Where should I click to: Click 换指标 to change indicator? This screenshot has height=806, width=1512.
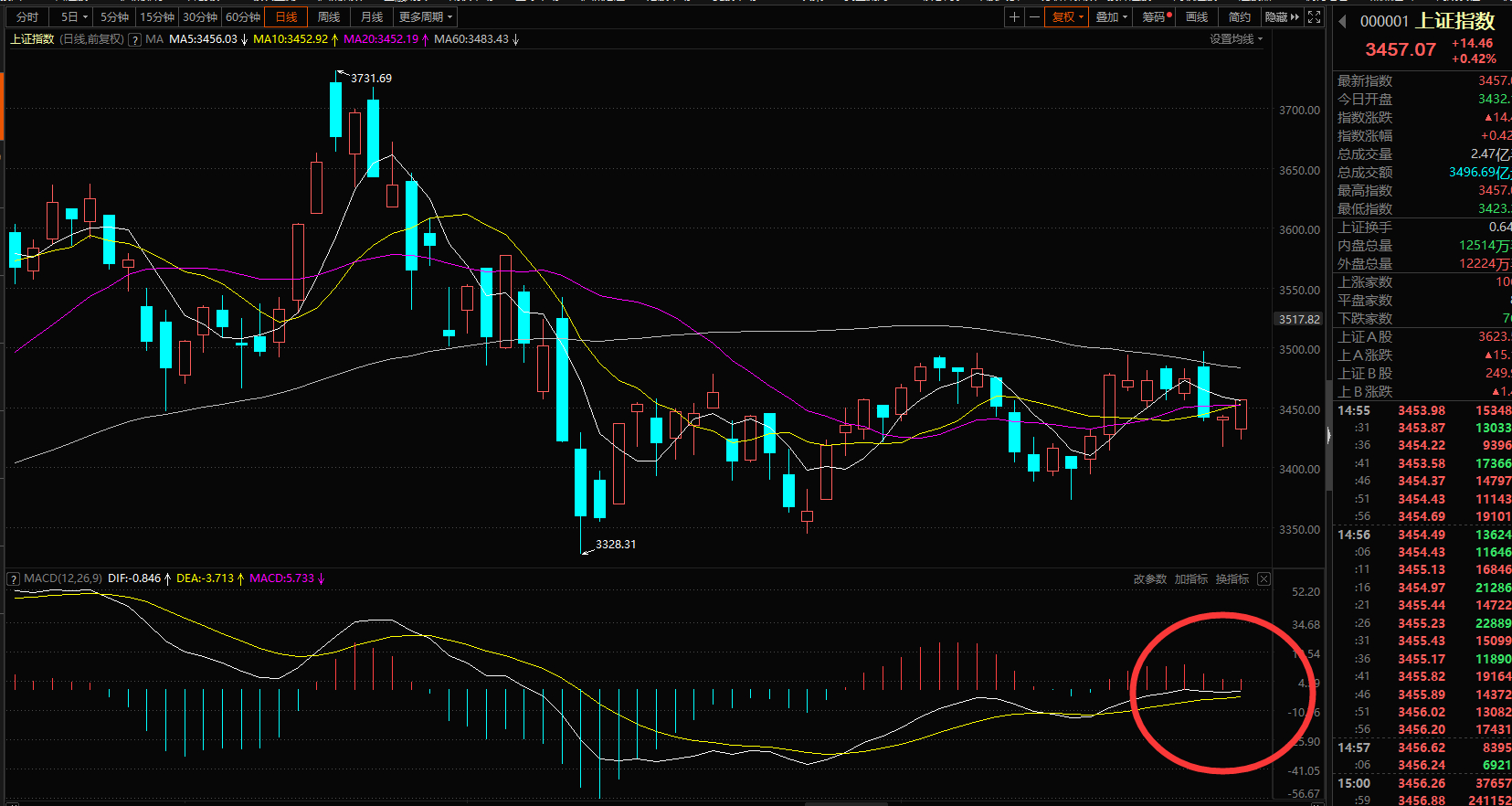point(1232,578)
